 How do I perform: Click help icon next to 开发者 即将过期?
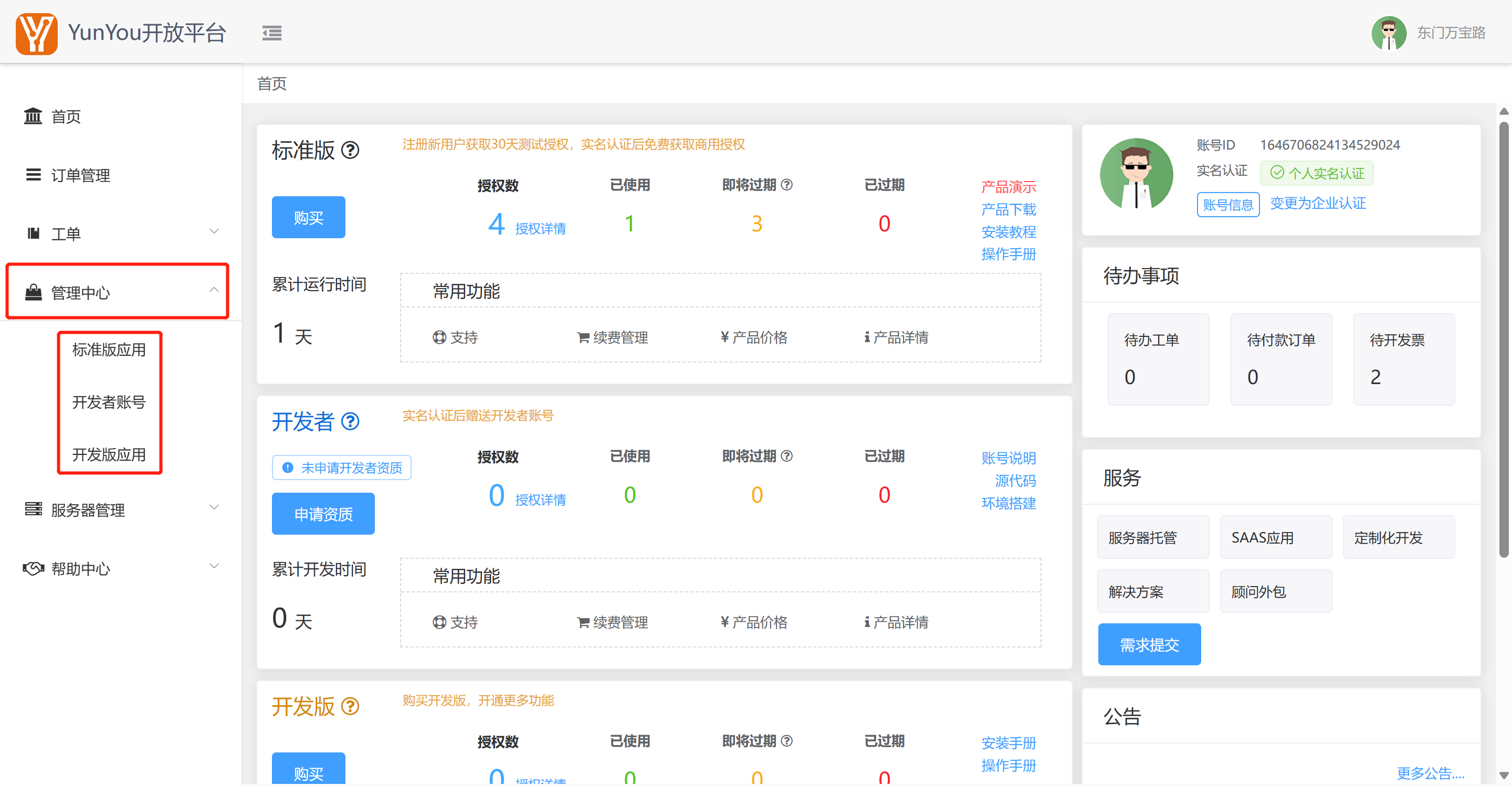tap(787, 456)
